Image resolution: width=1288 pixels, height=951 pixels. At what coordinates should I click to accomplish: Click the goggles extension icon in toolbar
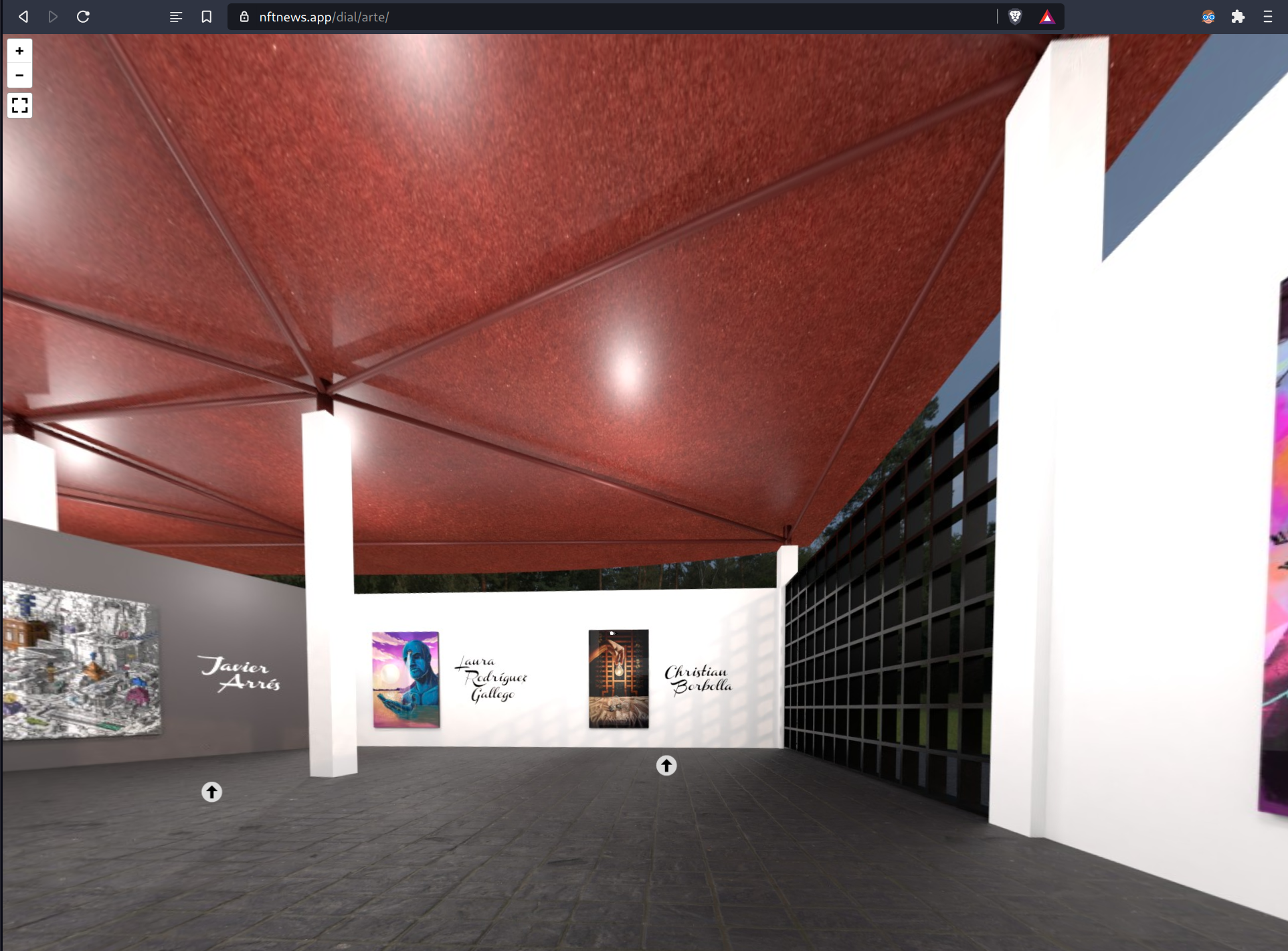pos(1208,17)
